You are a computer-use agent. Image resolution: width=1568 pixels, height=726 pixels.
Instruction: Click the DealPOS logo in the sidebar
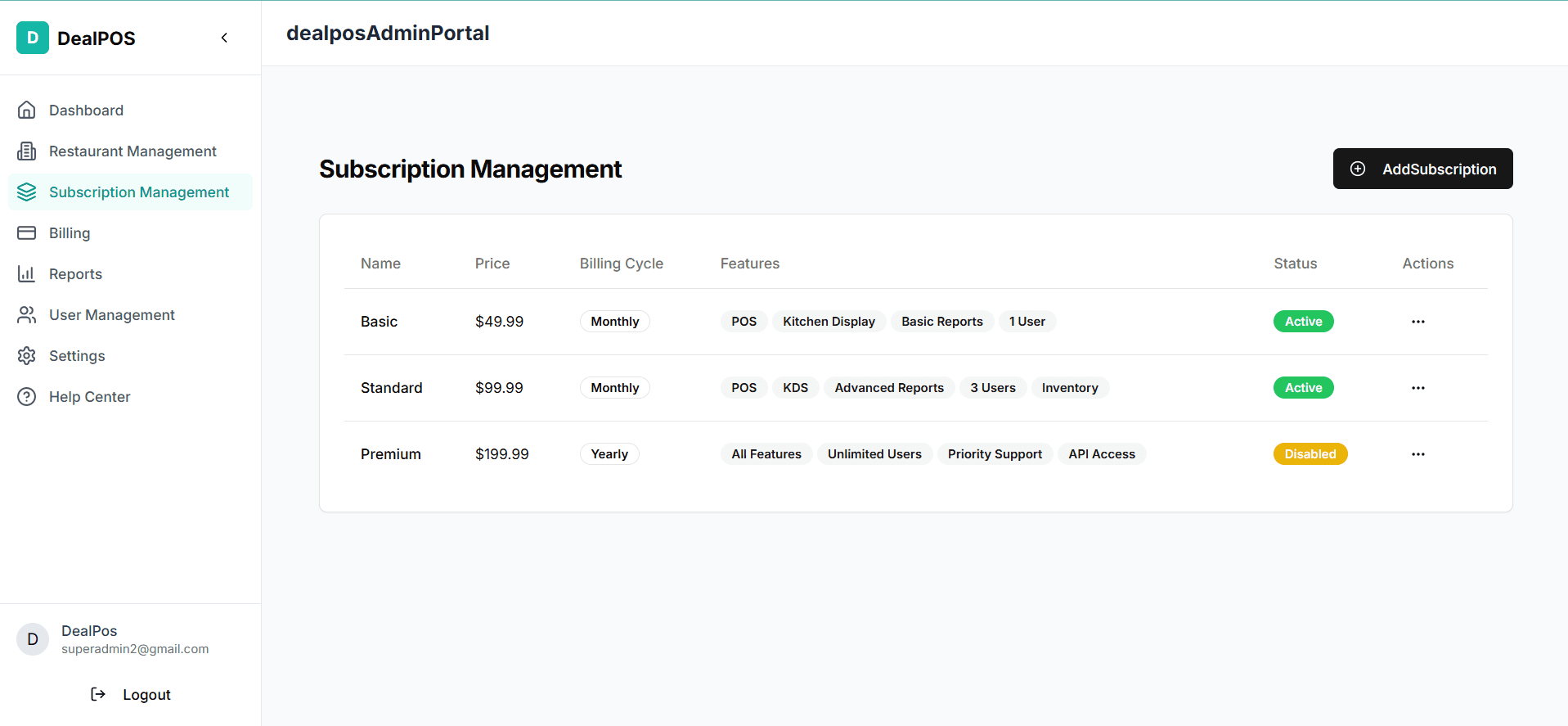(x=33, y=38)
